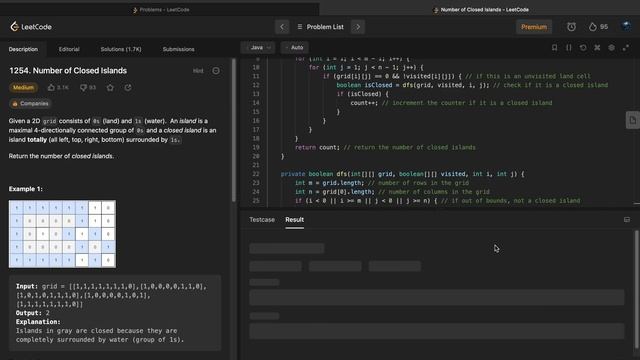Screen dimensions: 640x360
Task: Open editor settings gear icon
Action: tap(611, 48)
